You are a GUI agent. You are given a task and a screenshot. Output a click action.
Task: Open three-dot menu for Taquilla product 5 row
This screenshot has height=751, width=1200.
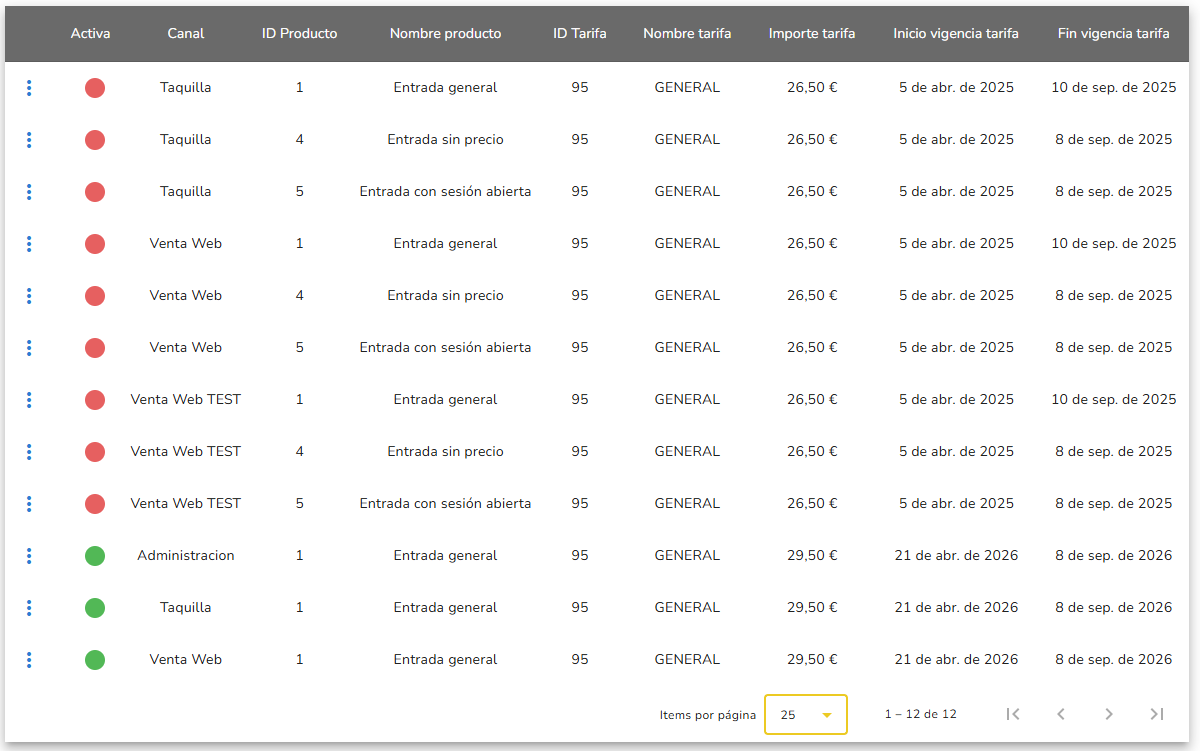click(x=29, y=192)
